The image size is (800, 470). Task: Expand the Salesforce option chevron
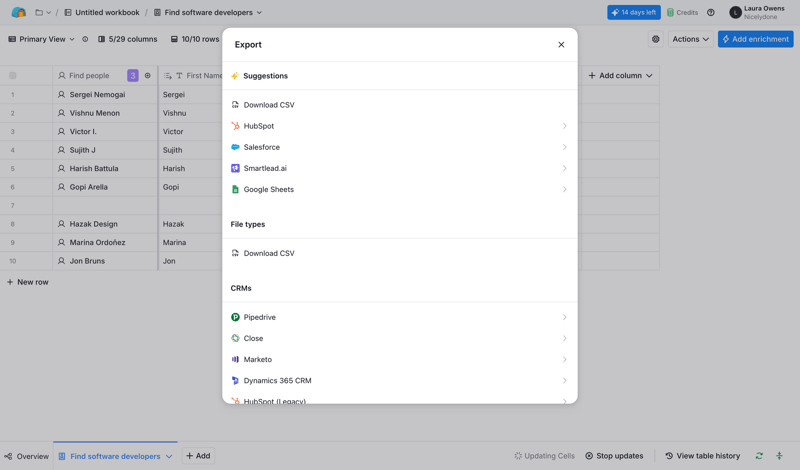pos(564,147)
